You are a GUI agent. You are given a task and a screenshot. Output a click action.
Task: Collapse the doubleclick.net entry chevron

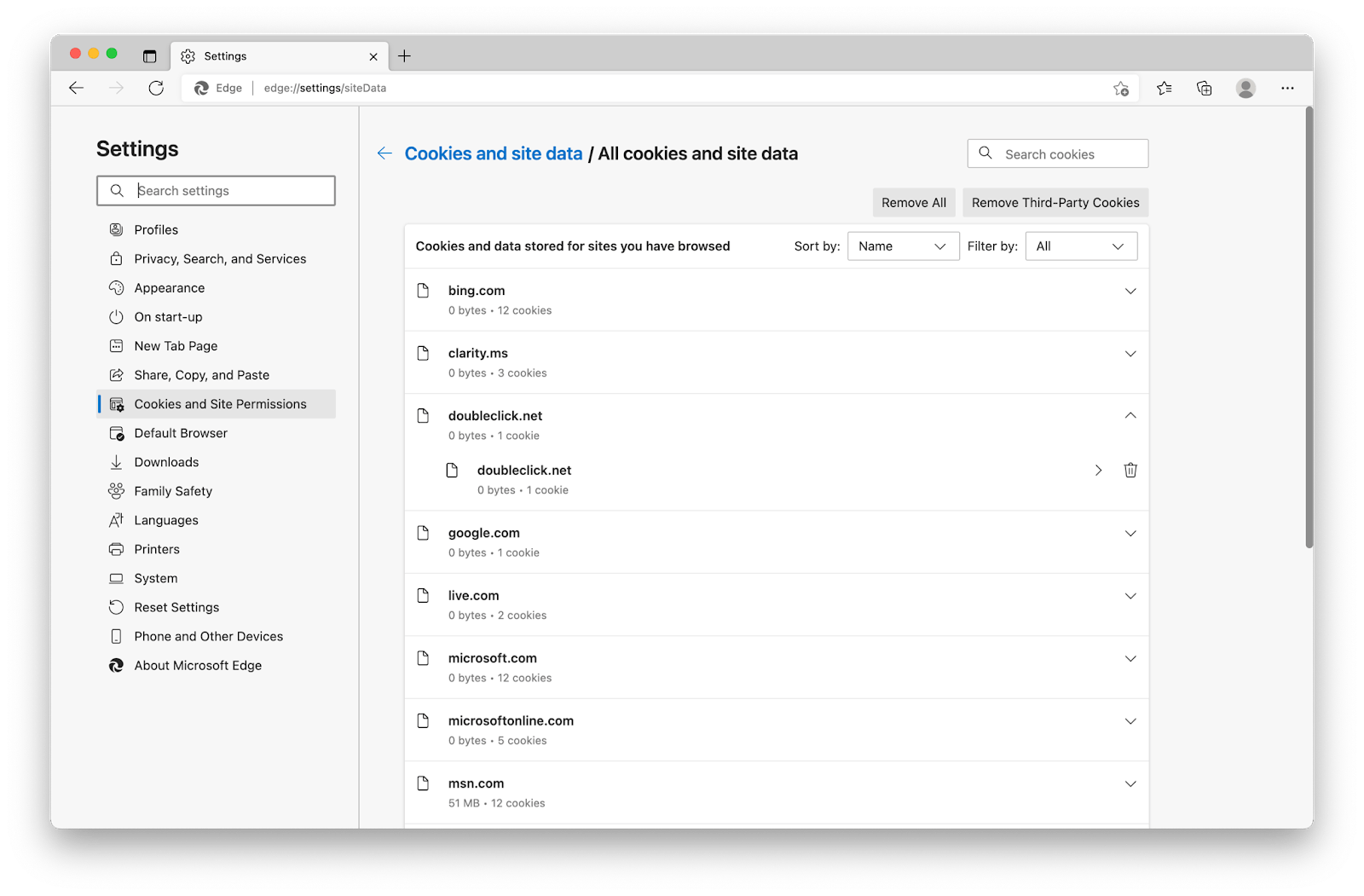[1130, 415]
